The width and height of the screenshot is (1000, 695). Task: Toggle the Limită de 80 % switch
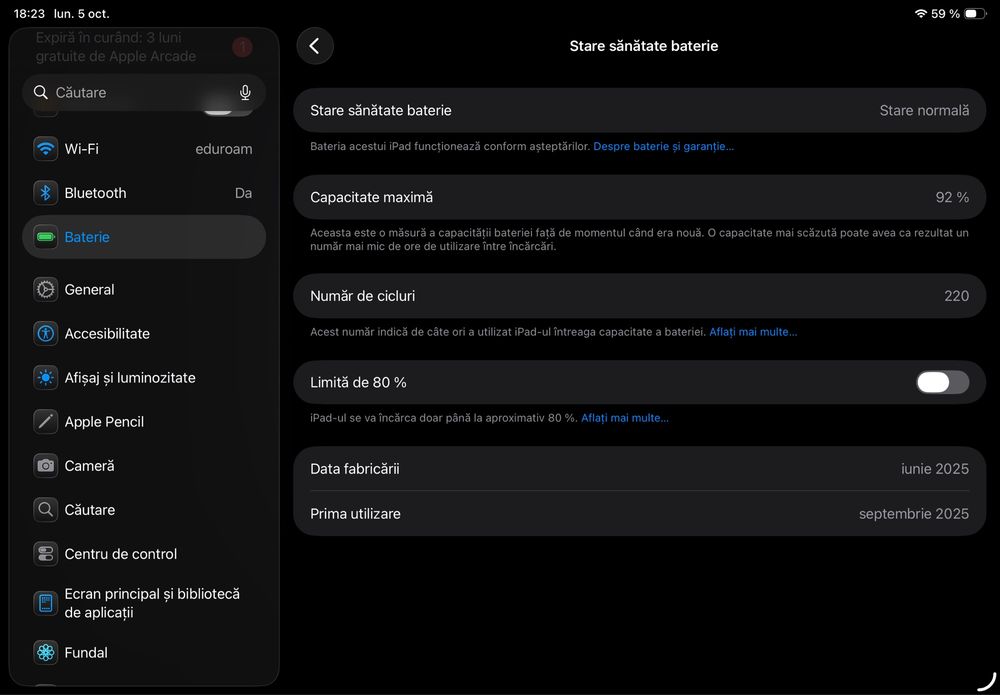943,383
